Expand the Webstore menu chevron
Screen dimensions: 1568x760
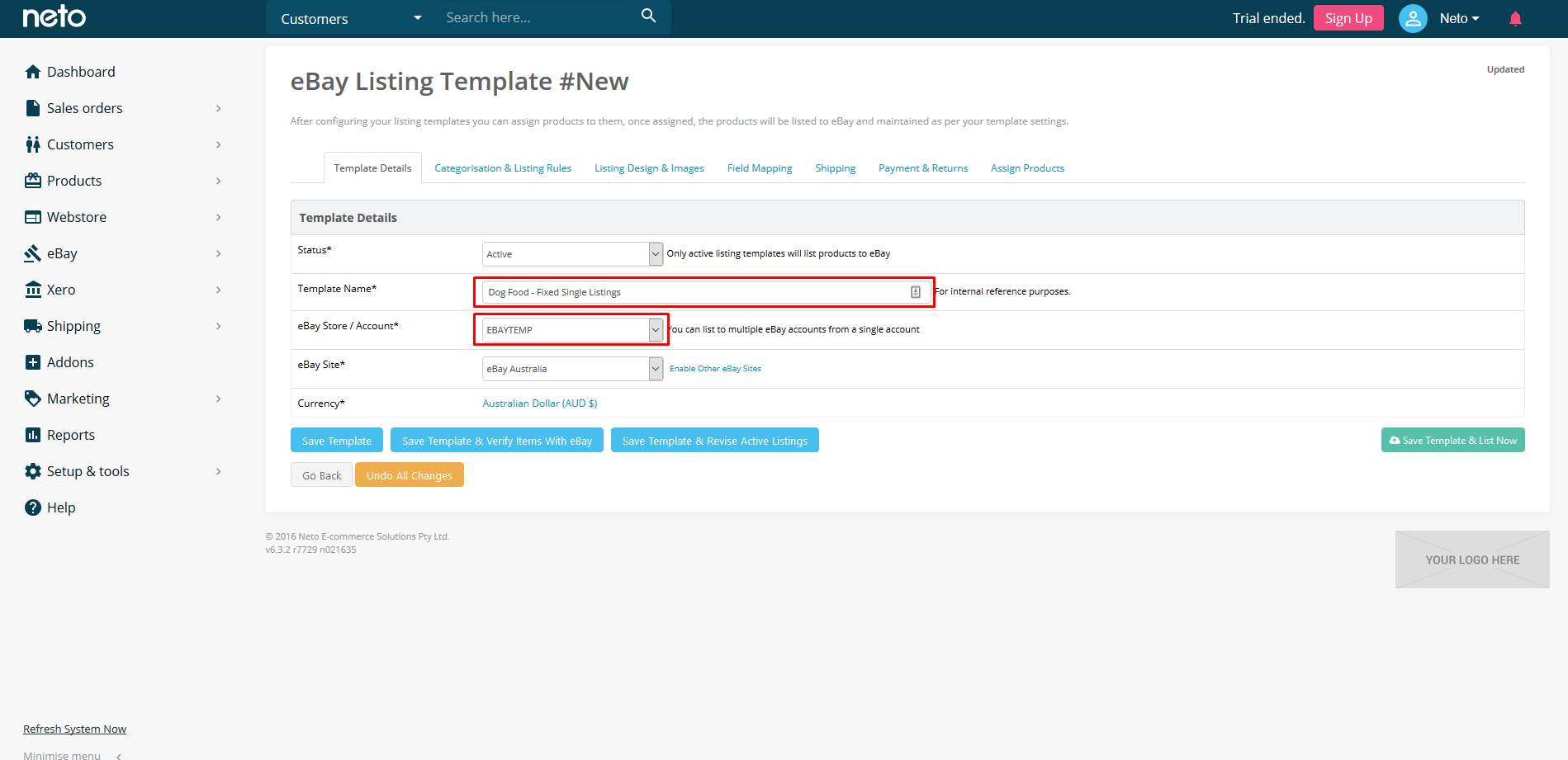(219, 217)
